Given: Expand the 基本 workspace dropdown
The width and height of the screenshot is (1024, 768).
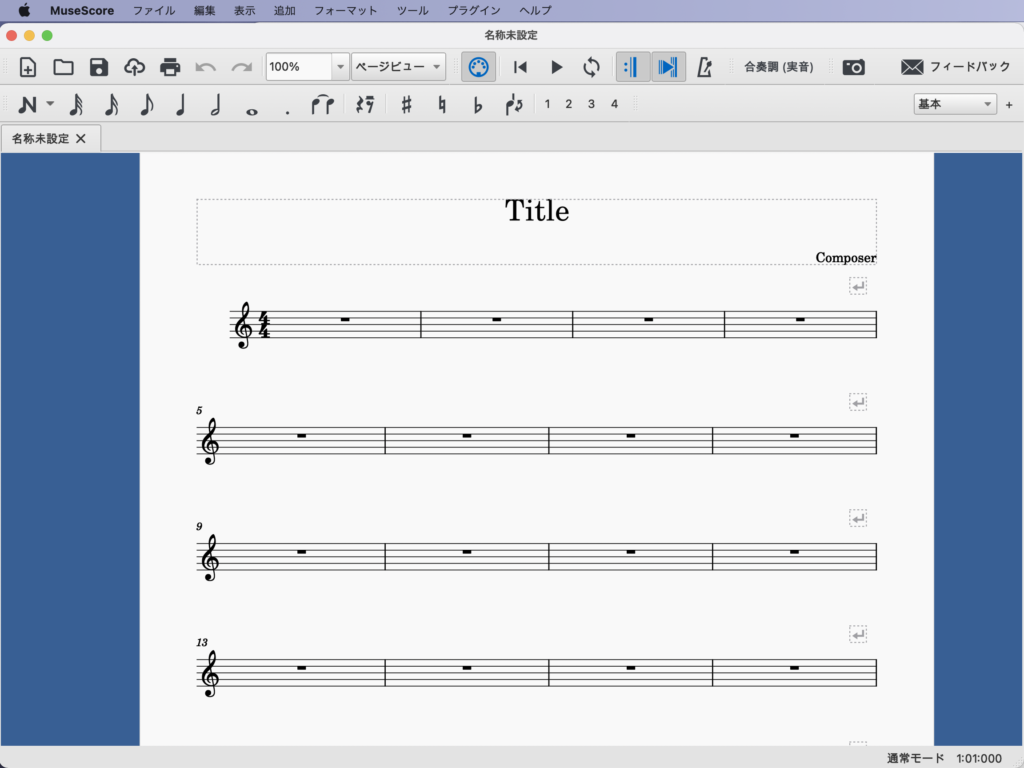Looking at the screenshot, I should (955, 104).
